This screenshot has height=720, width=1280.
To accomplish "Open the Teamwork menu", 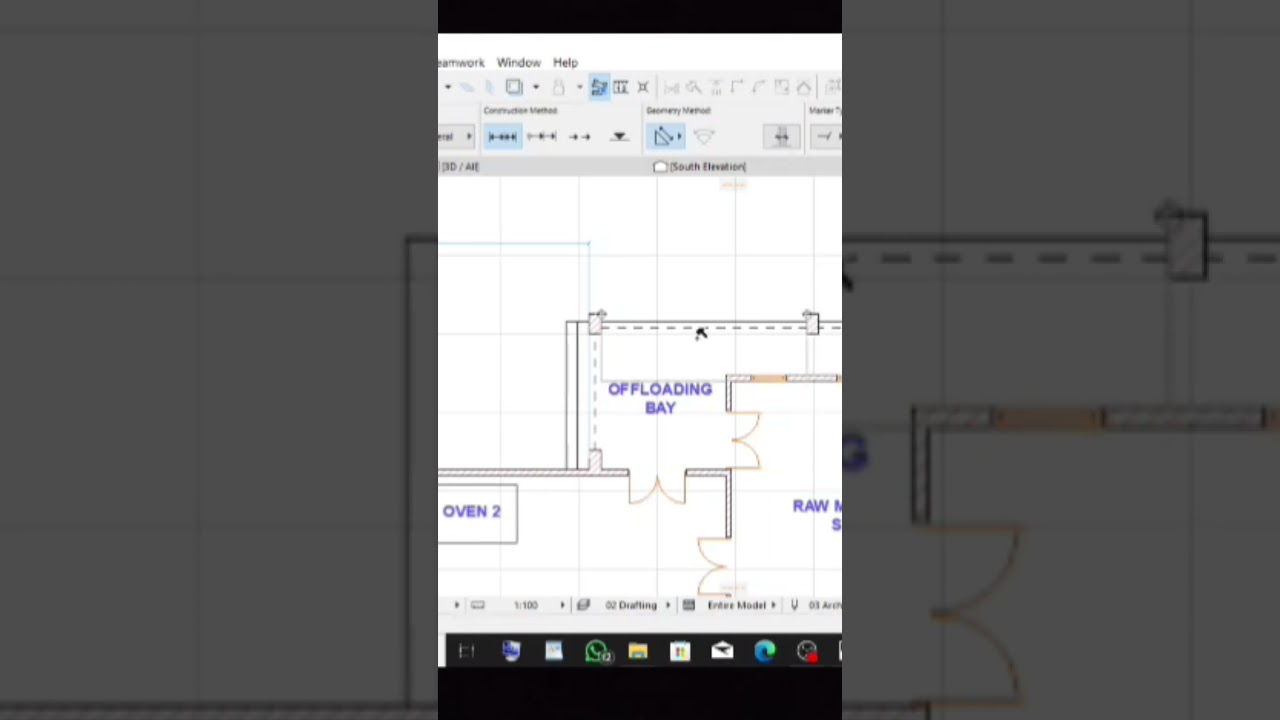I will pyautogui.click(x=461, y=62).
